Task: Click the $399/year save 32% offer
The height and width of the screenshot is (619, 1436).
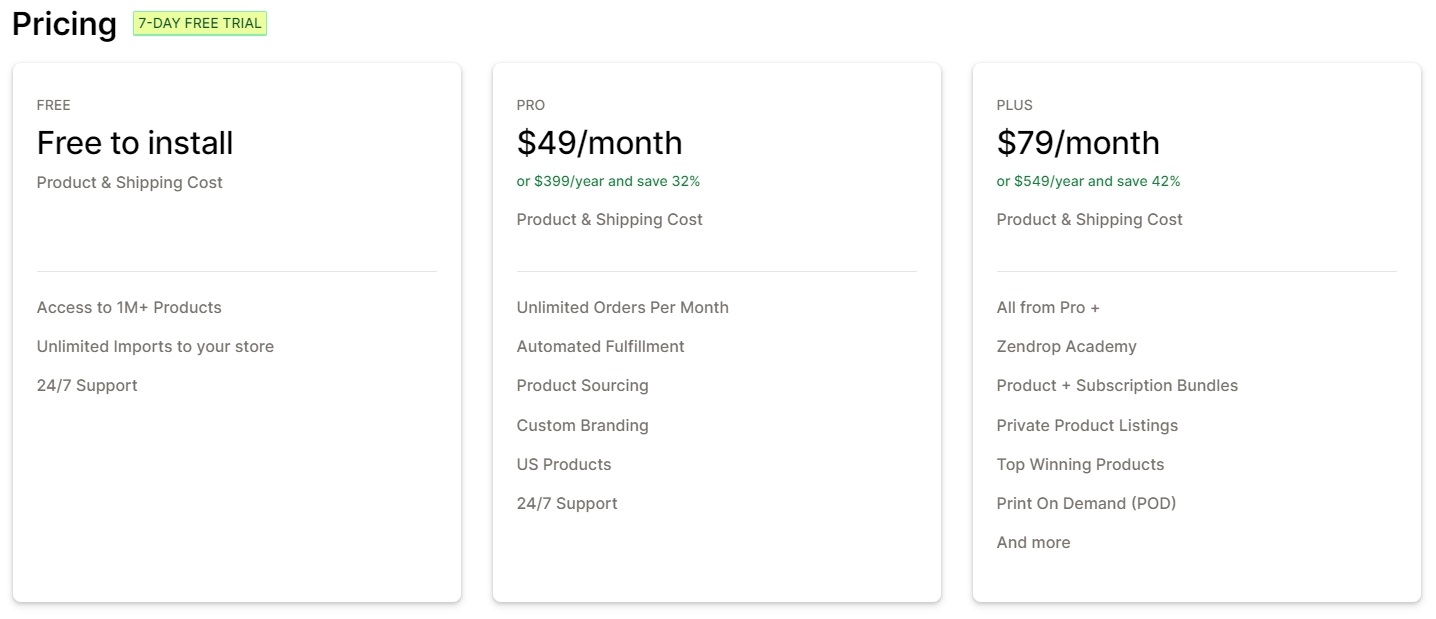Action: (x=608, y=181)
